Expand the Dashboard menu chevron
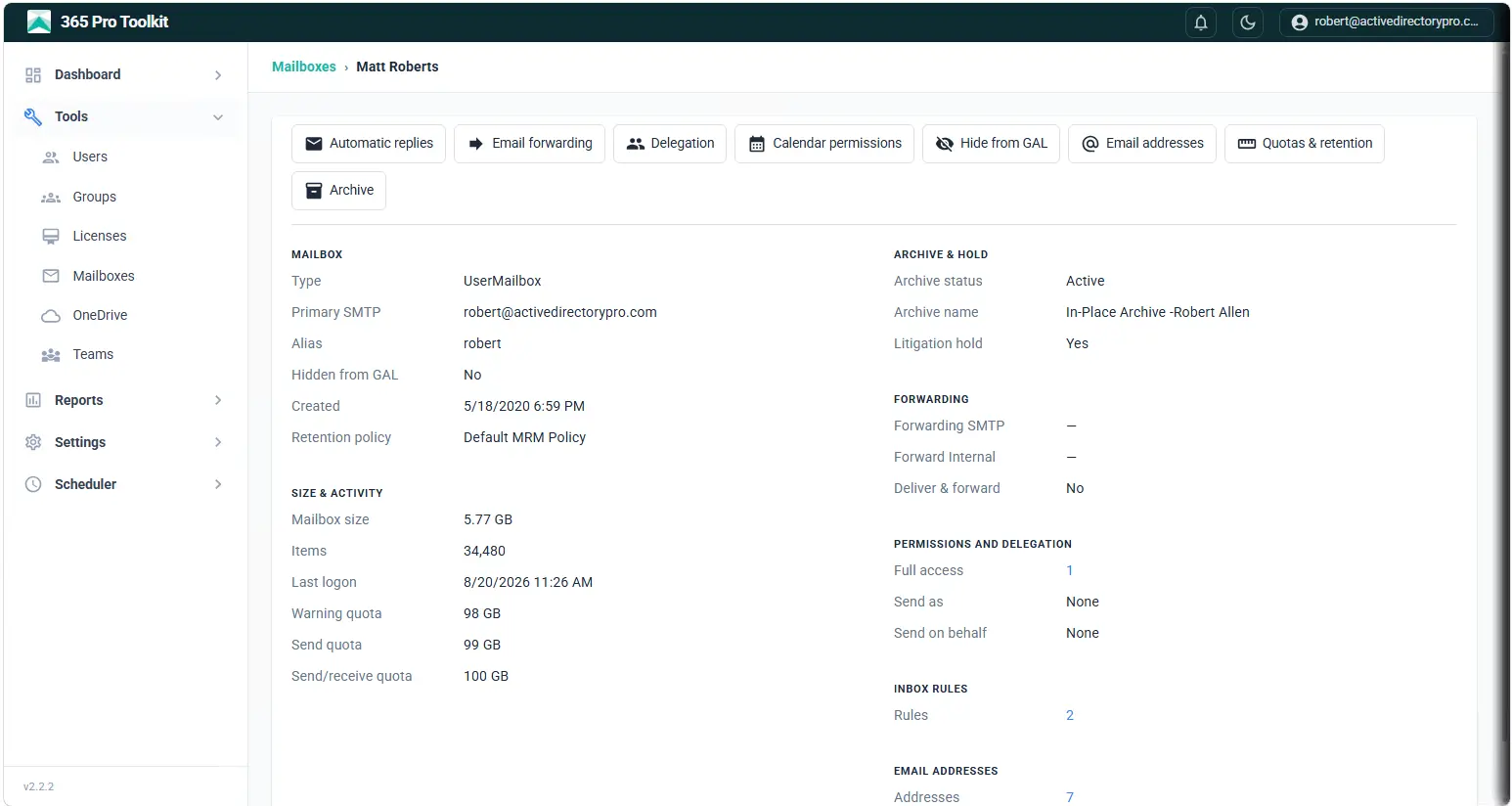This screenshot has height=806, width=1512. coord(218,75)
